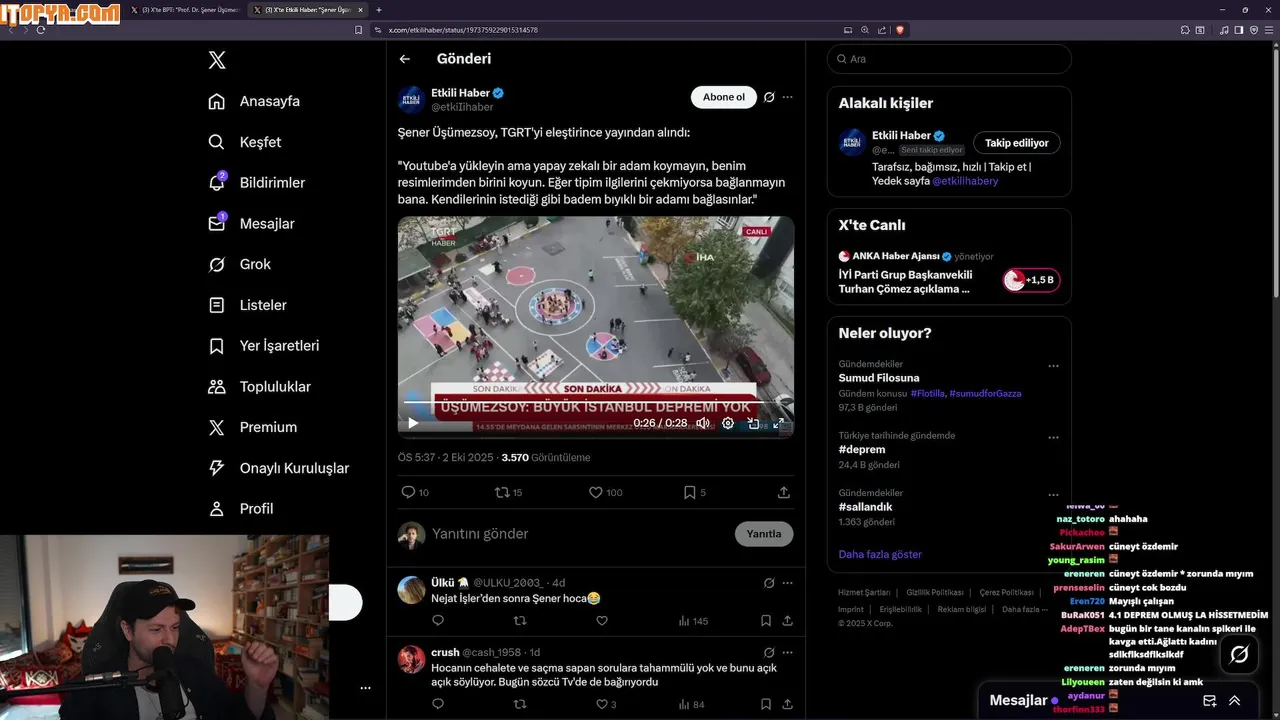This screenshot has height=720, width=1280.
Task: Open more options for #deprem trend
Action: pos(1053,437)
